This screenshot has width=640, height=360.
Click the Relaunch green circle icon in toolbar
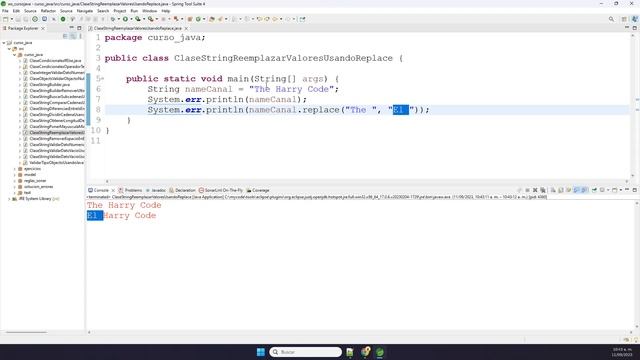35,19
